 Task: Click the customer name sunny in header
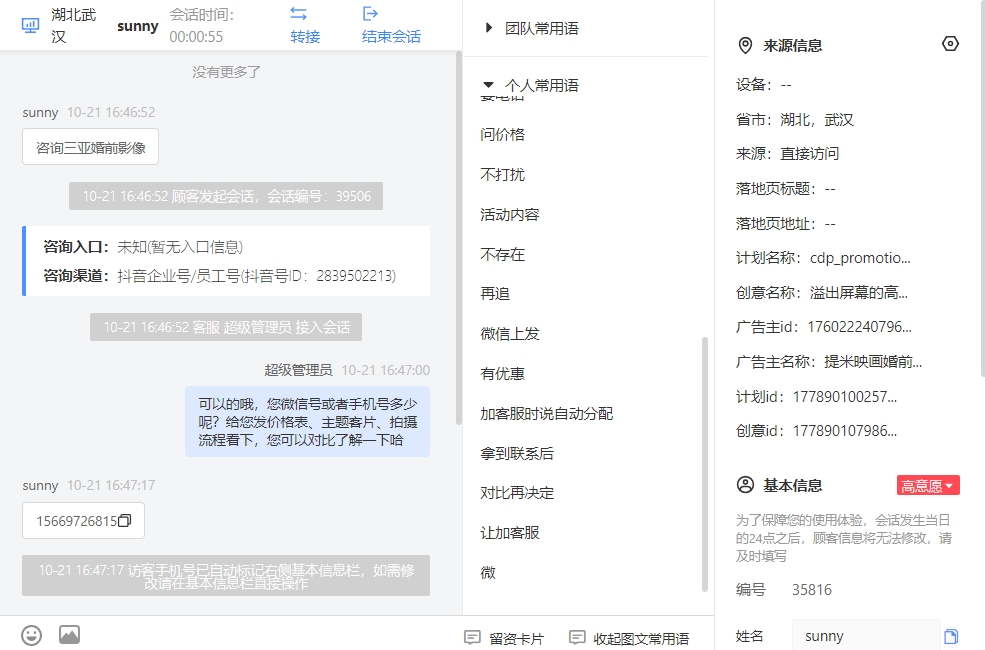tap(138, 26)
